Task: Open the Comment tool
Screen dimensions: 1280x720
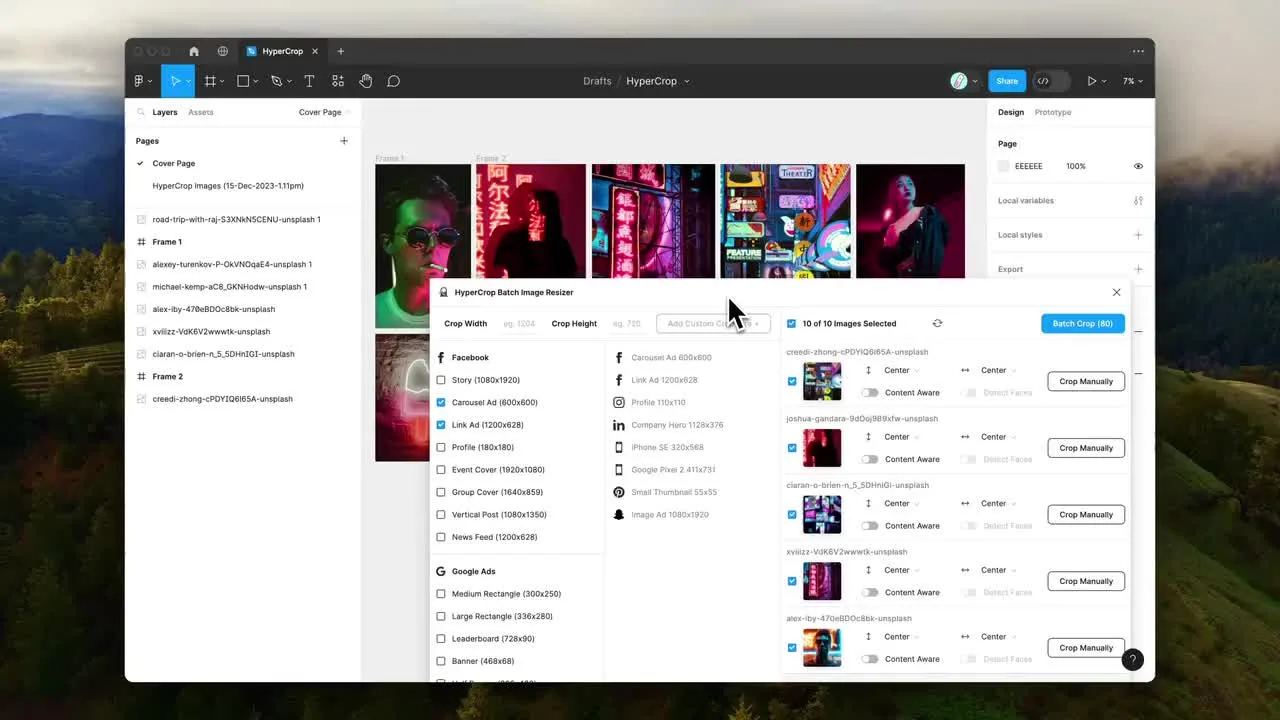Action: [394, 81]
